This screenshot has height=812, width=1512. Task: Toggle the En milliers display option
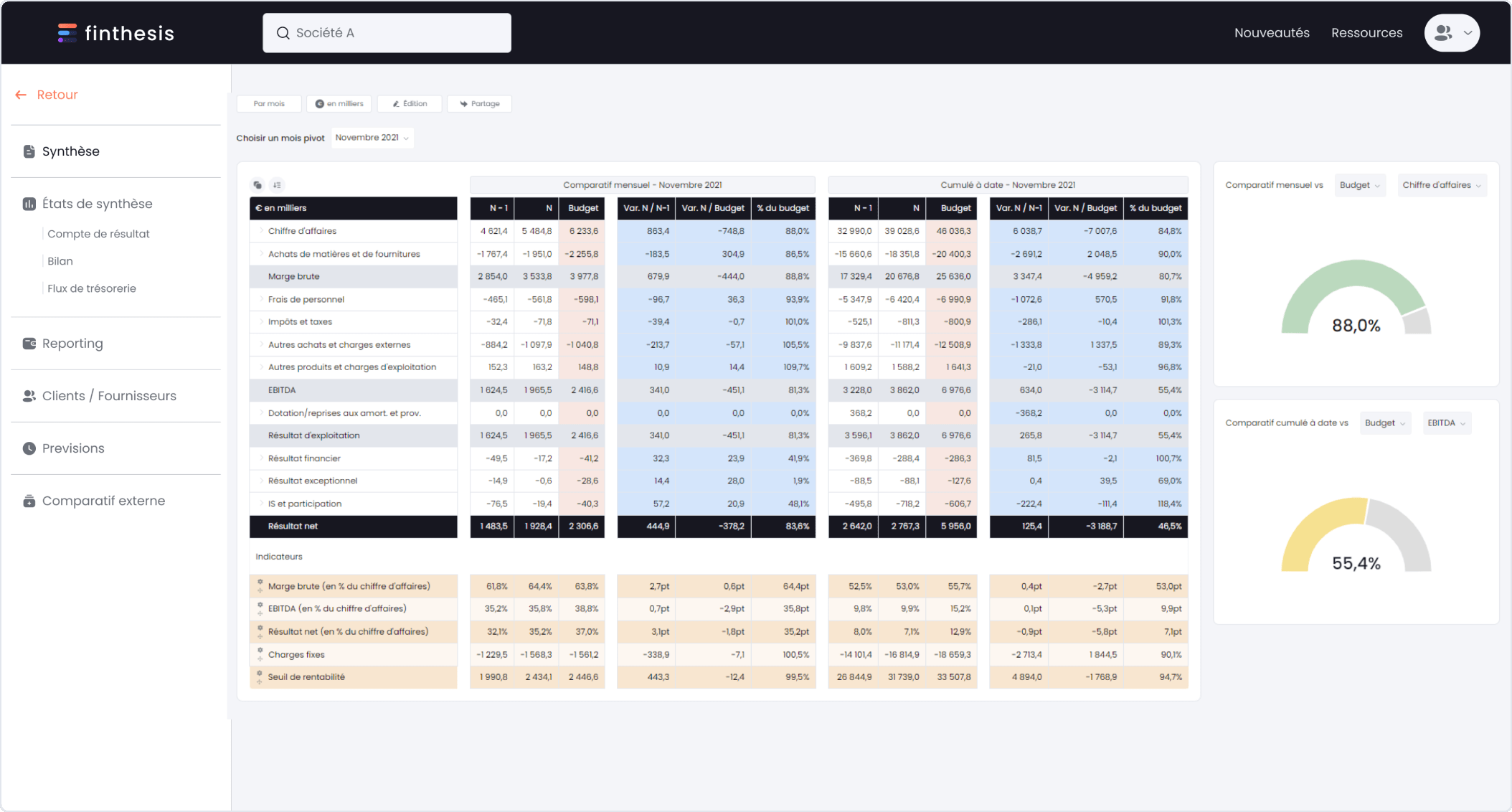(339, 103)
